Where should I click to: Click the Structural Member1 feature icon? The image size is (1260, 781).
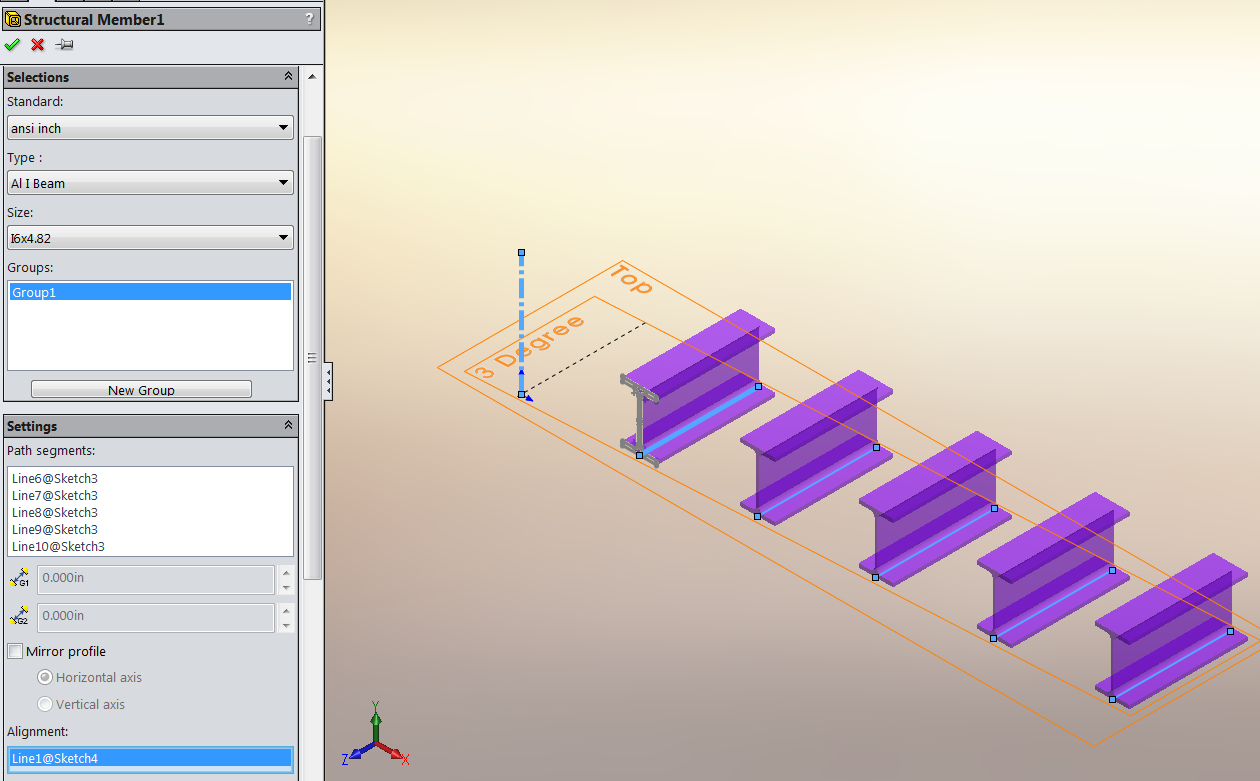pyautogui.click(x=13, y=19)
